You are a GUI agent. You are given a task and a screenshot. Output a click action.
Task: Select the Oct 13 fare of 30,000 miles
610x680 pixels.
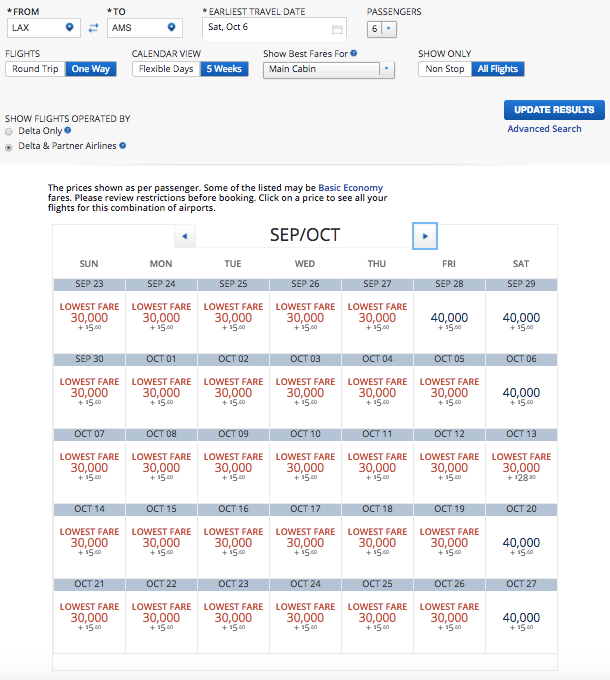521,467
